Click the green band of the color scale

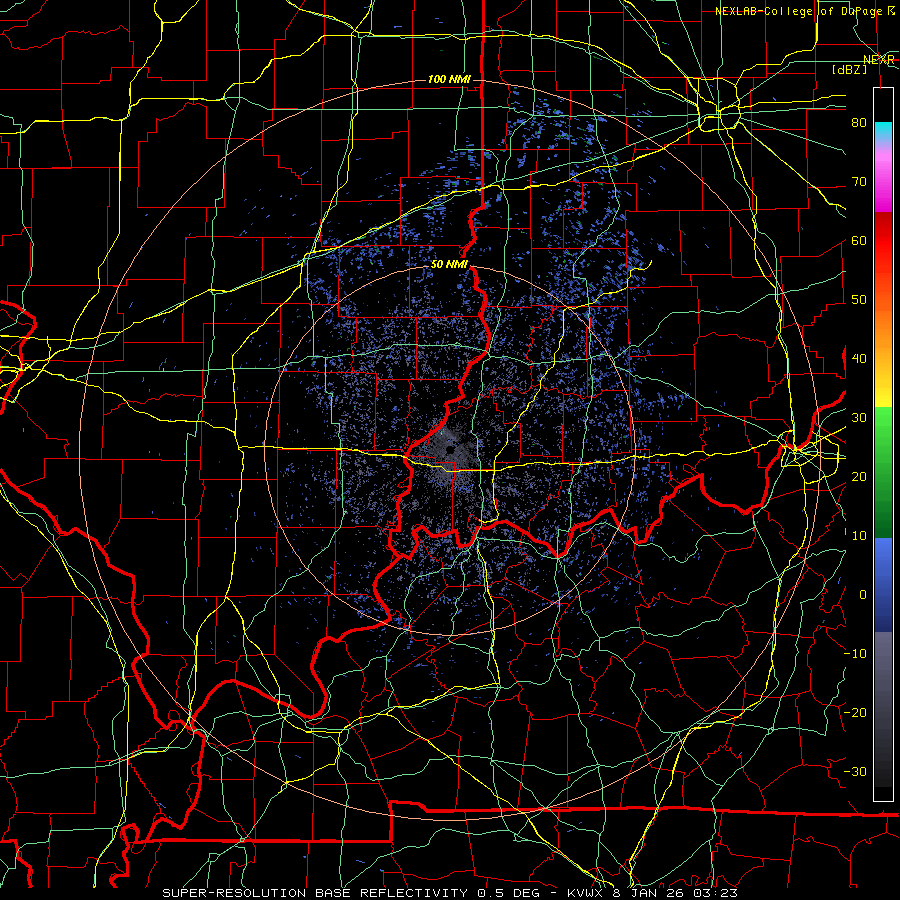(883, 472)
